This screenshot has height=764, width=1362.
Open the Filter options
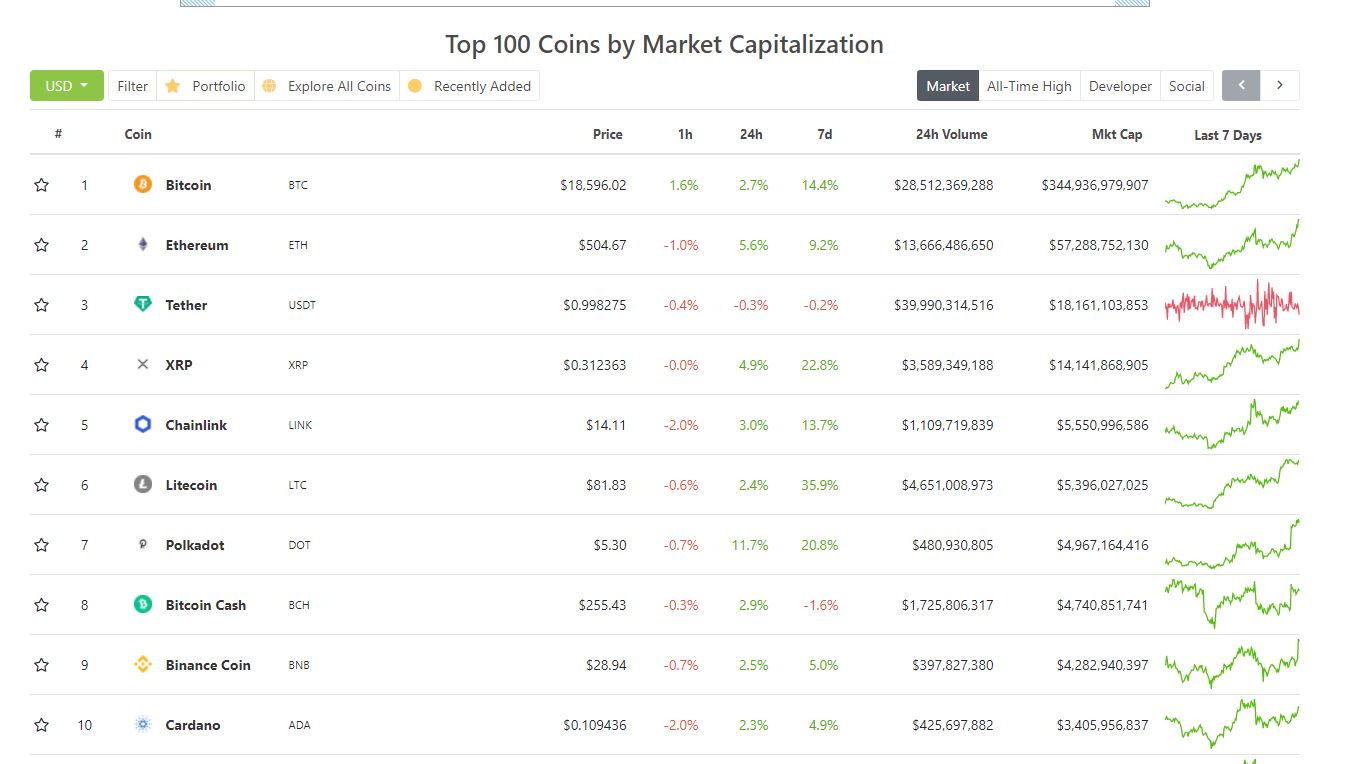(133, 86)
